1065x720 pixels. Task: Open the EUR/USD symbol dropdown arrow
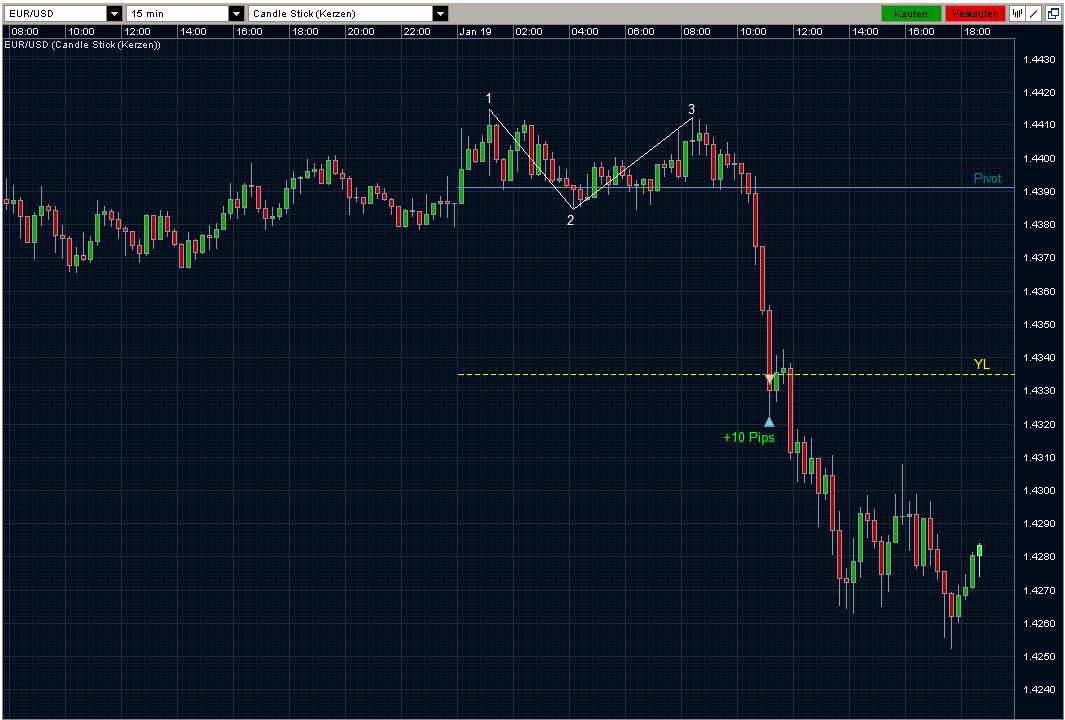point(114,14)
